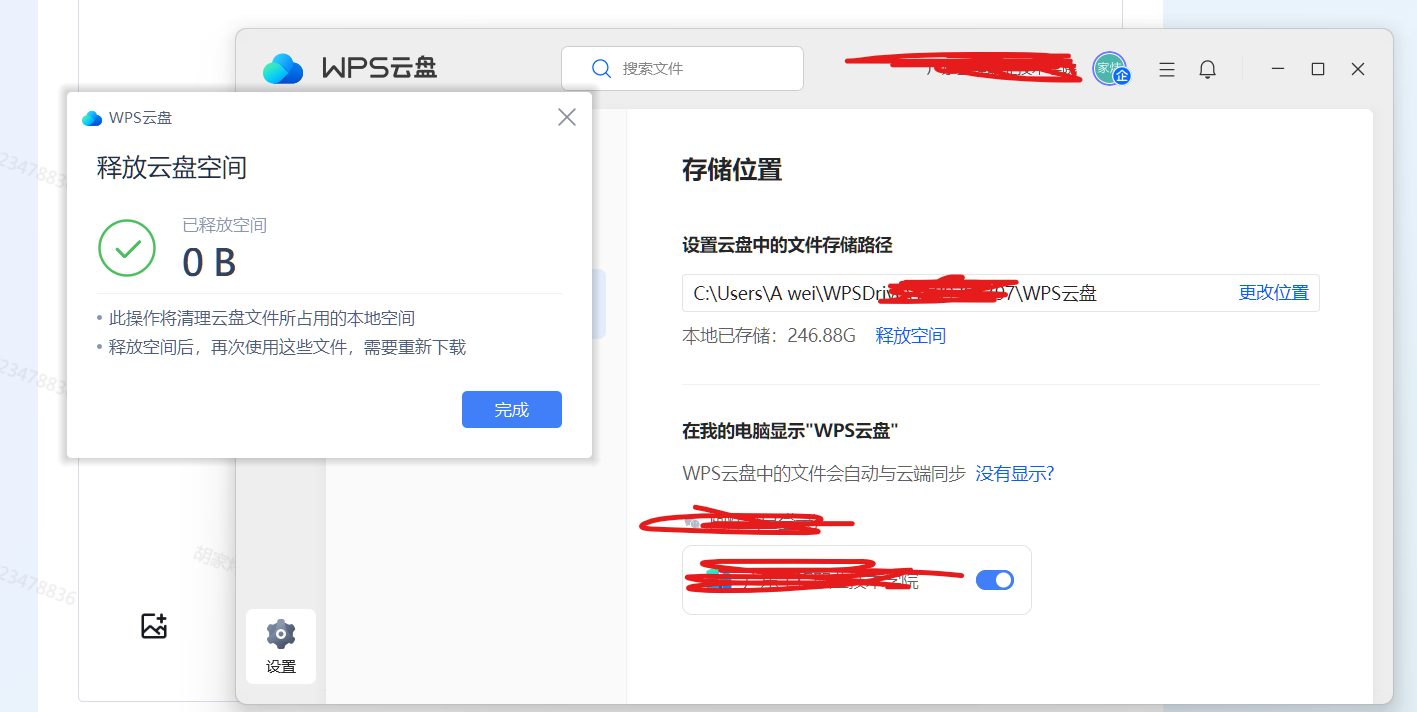Click the storage path text field
The image size is (1417, 712).
coord(1001,293)
